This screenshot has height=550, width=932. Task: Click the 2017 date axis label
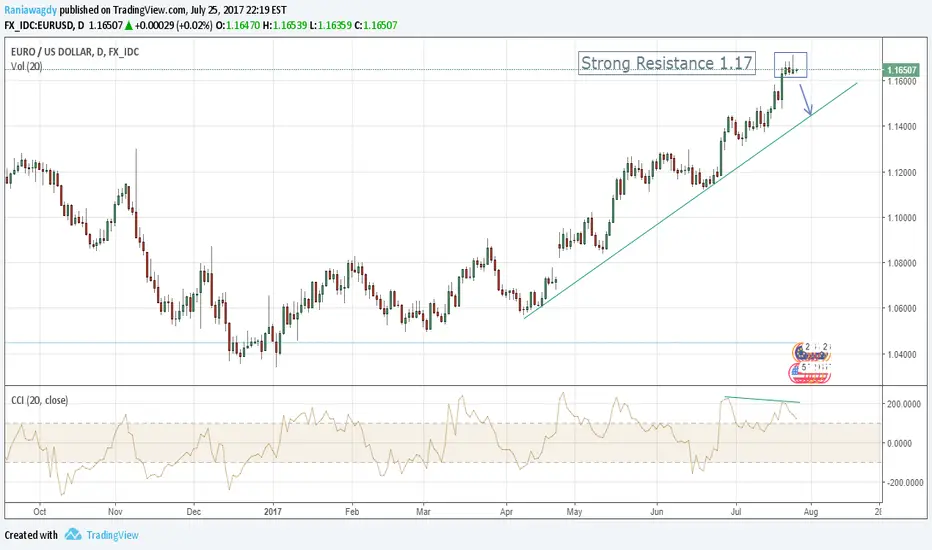(273, 511)
